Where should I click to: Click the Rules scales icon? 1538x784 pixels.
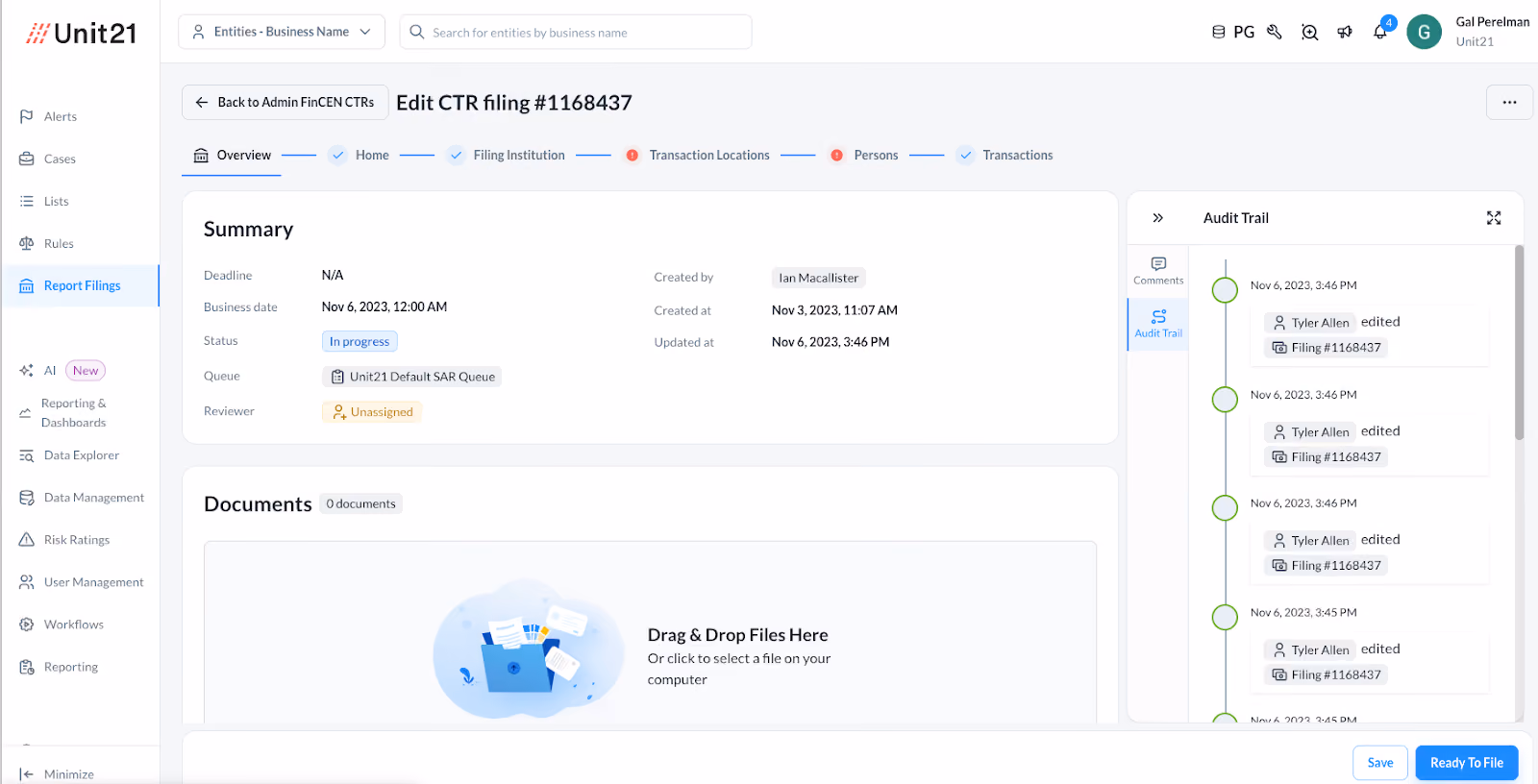tap(27, 243)
